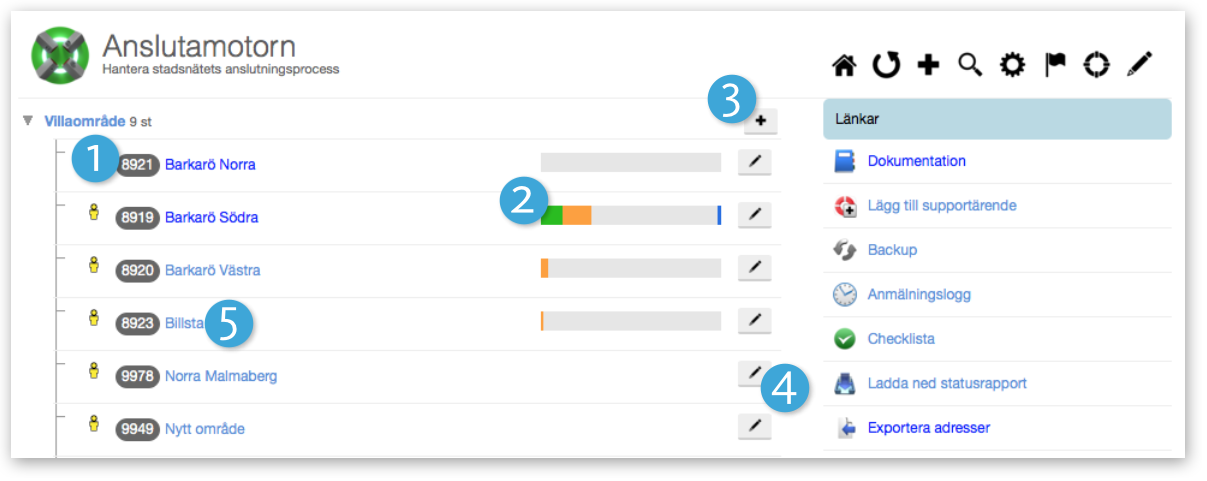
Task: Click the flag icon in toolbar
Action: coord(1055,66)
